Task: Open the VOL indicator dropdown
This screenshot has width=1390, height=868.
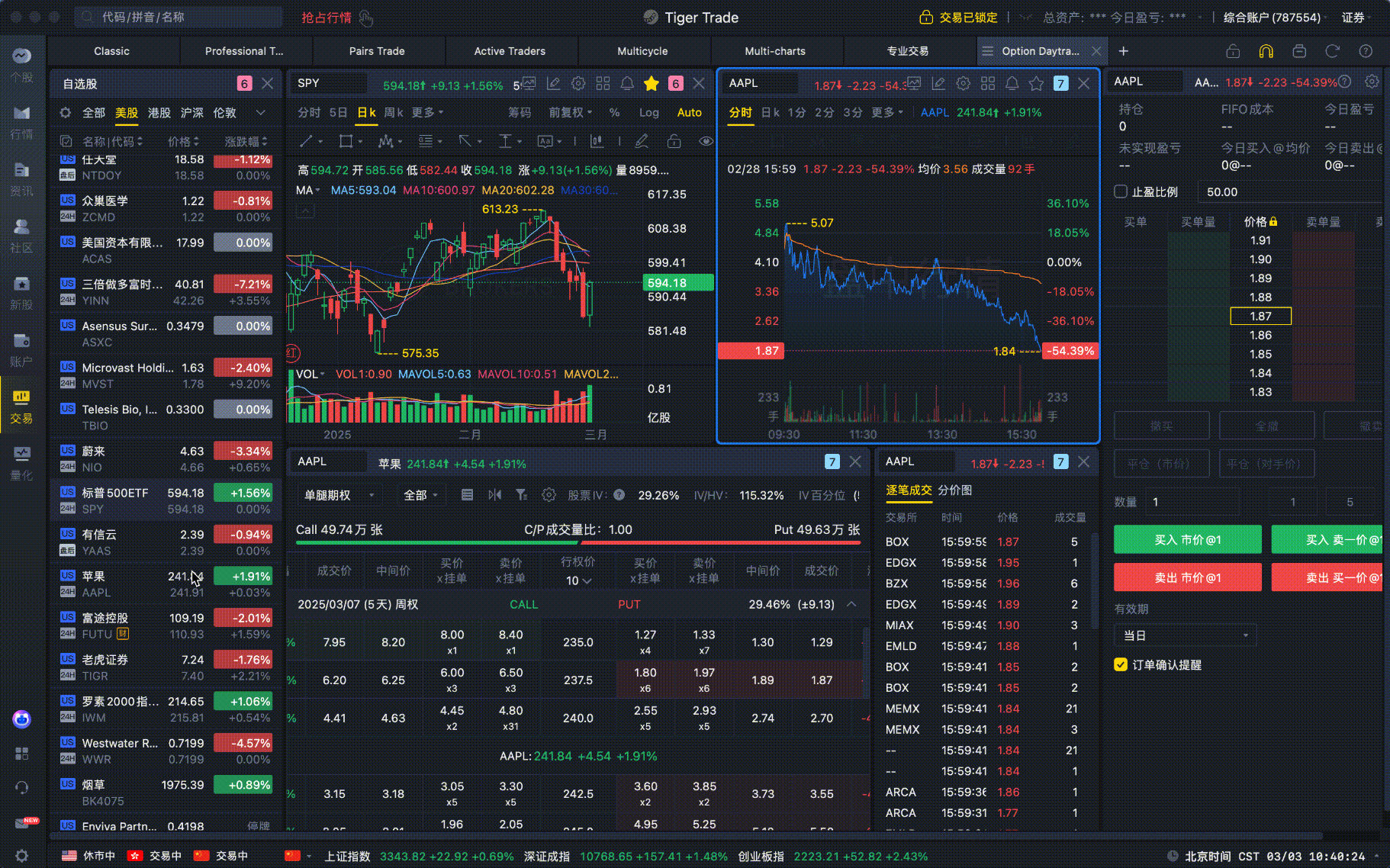Action: (310, 374)
